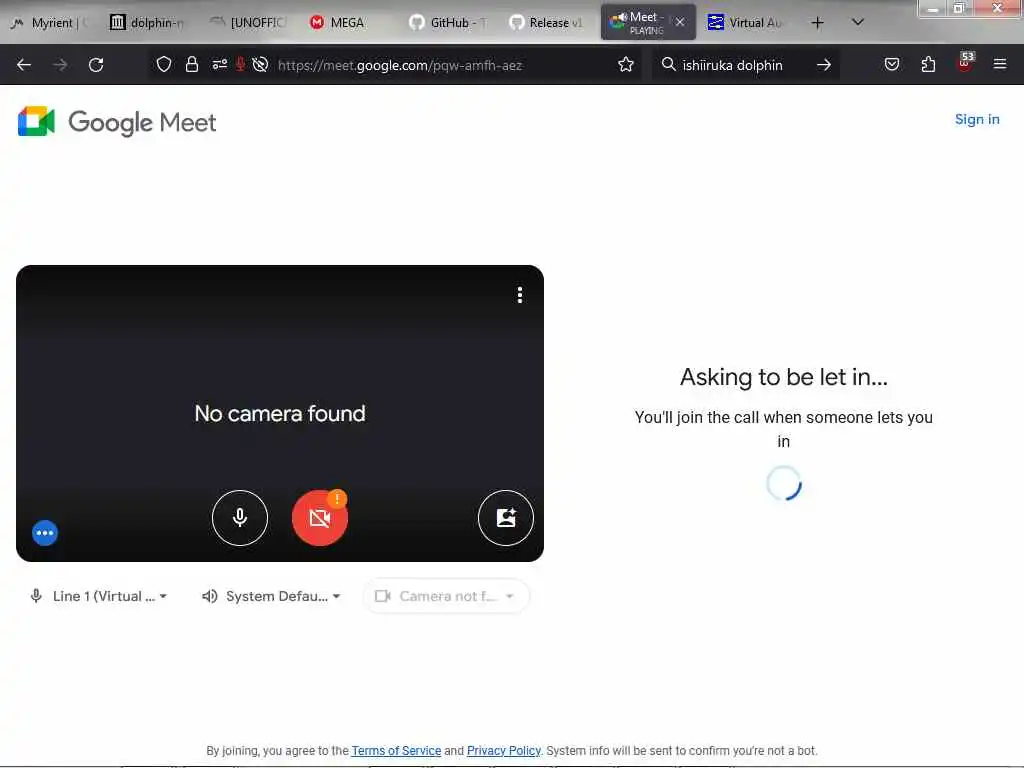Switch to the [UNOFFIC tab
The width and height of the screenshot is (1024, 768).
point(248,23)
